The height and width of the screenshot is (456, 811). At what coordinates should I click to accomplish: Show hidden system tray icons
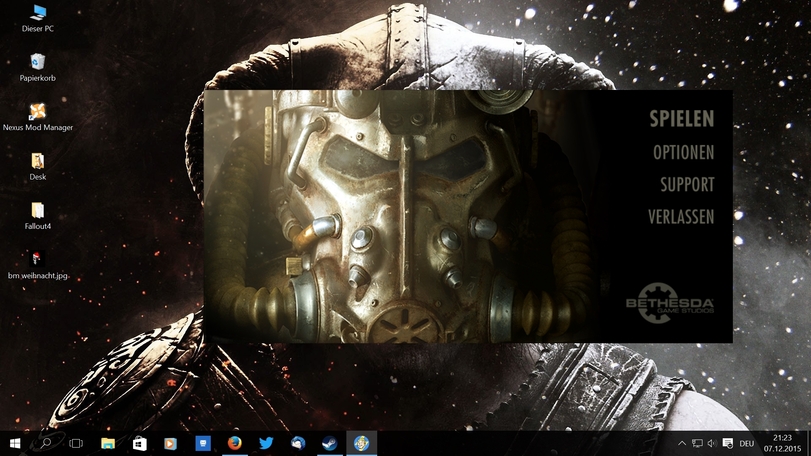tap(682, 443)
